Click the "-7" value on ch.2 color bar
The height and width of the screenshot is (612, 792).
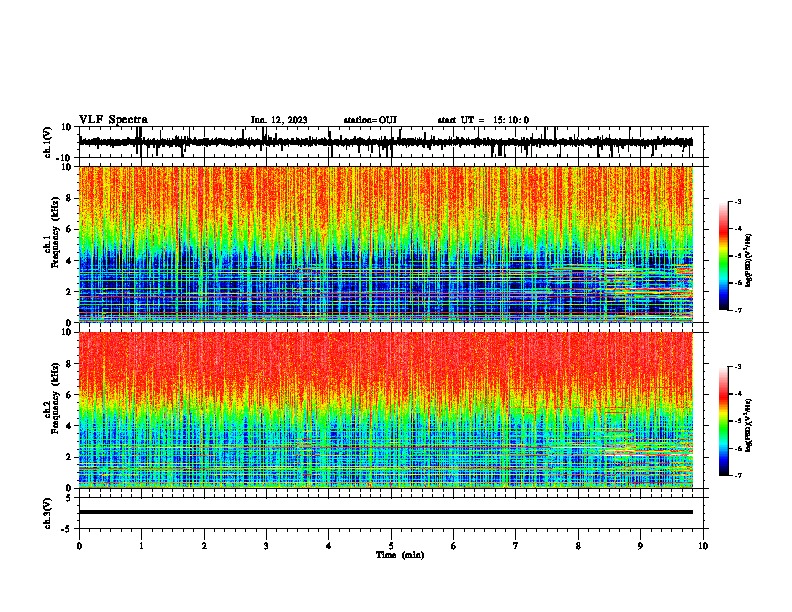738,475
